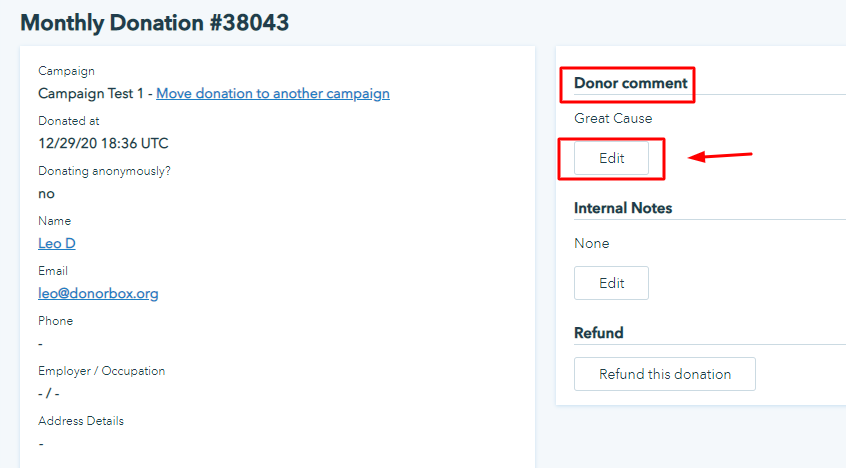Click the Donated at label
846x468 pixels.
[69, 121]
